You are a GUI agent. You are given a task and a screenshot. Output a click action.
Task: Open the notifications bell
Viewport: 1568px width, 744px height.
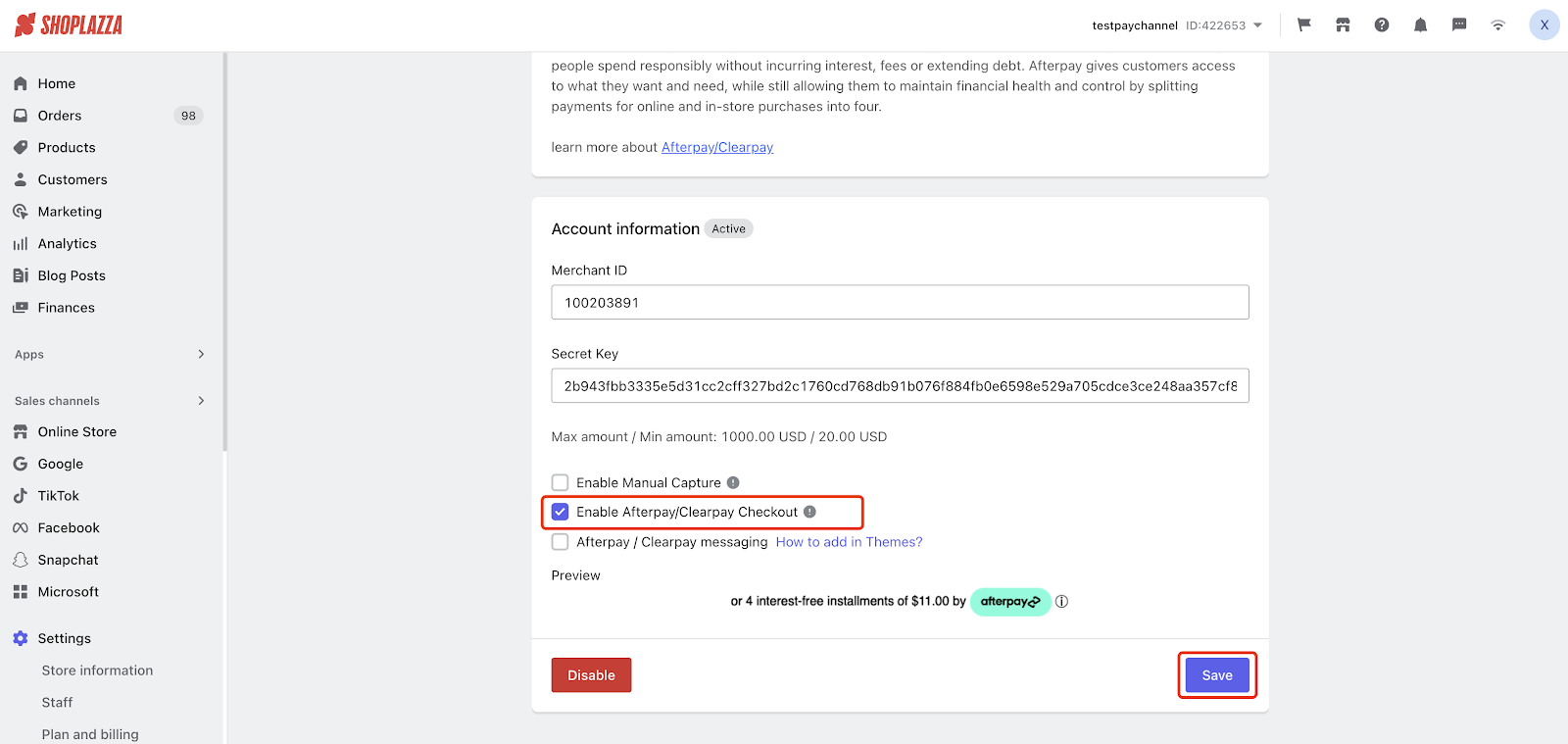tap(1420, 25)
